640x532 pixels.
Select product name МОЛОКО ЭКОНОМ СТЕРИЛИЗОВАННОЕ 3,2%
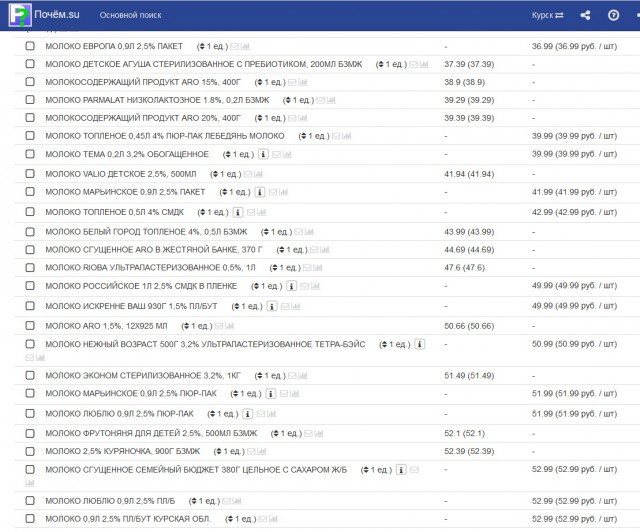pos(143,376)
